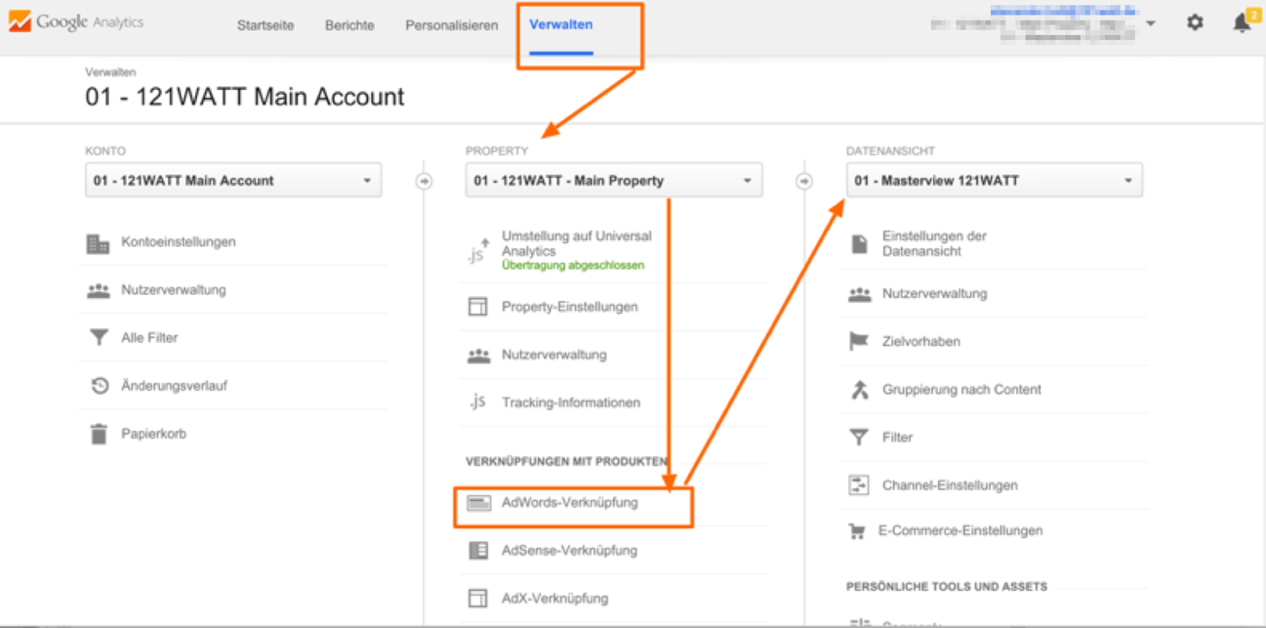Open Papierkorb link
This screenshot has width=1266, height=628.
(x=154, y=434)
